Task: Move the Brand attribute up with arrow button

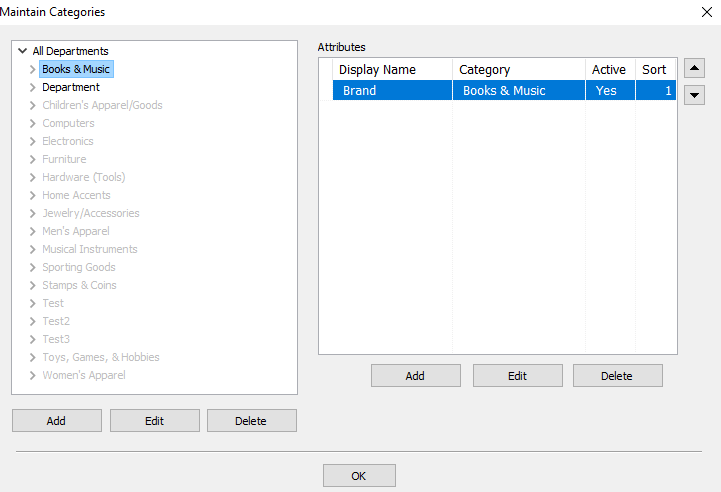Action: [x=694, y=69]
